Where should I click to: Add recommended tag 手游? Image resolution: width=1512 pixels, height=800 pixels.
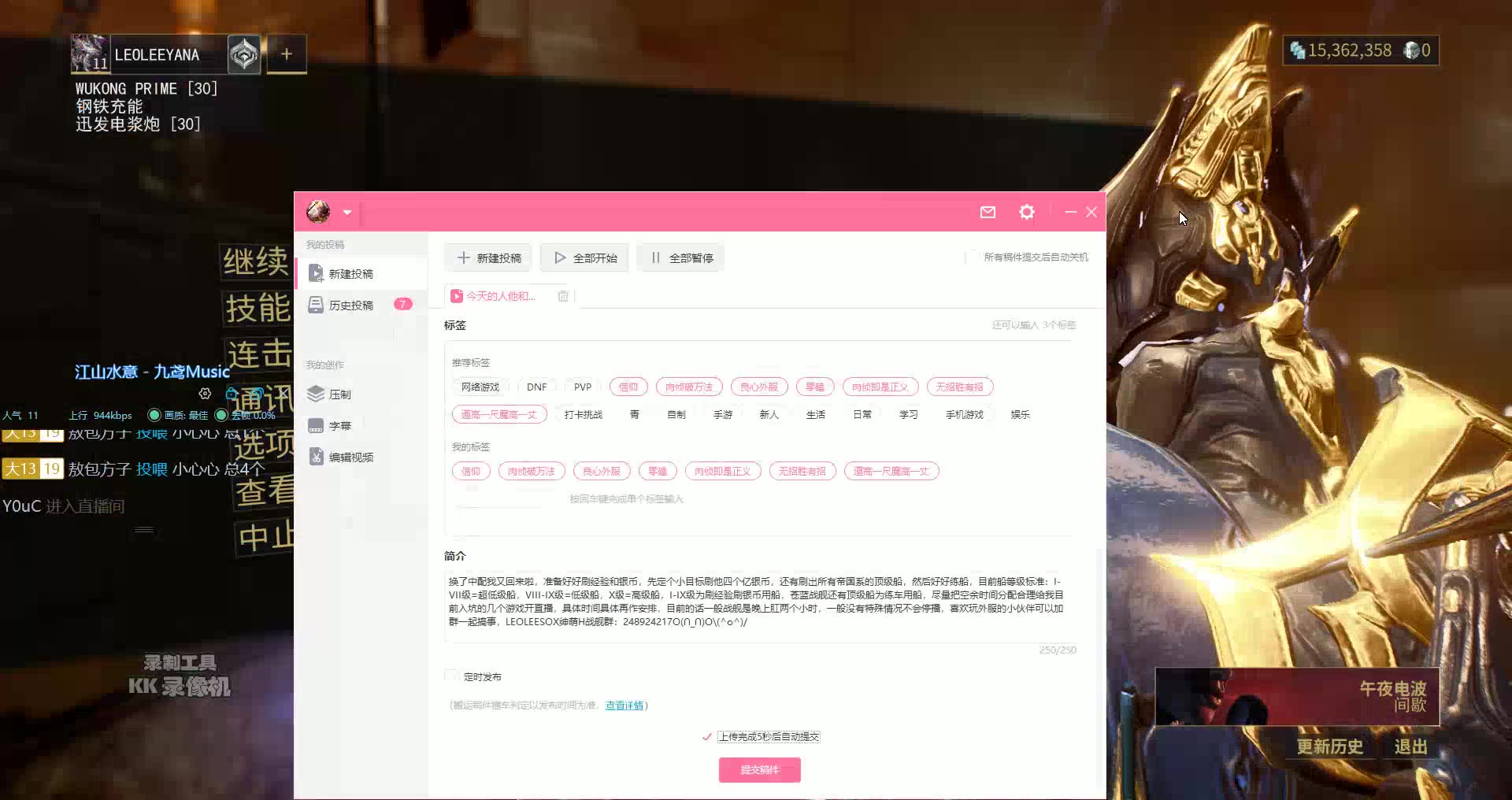pos(723,414)
